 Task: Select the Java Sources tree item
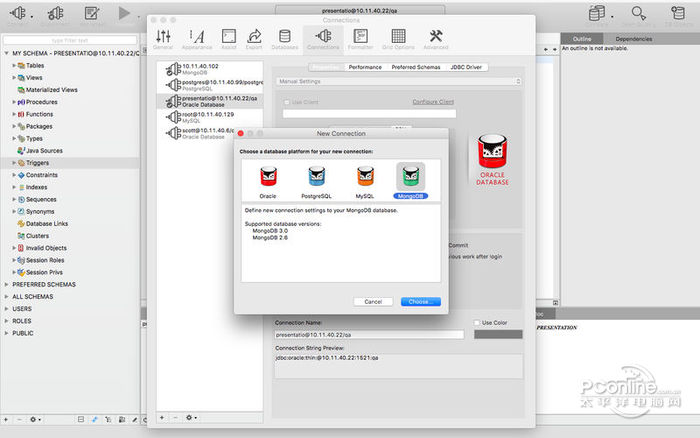pyautogui.click(x=44, y=151)
